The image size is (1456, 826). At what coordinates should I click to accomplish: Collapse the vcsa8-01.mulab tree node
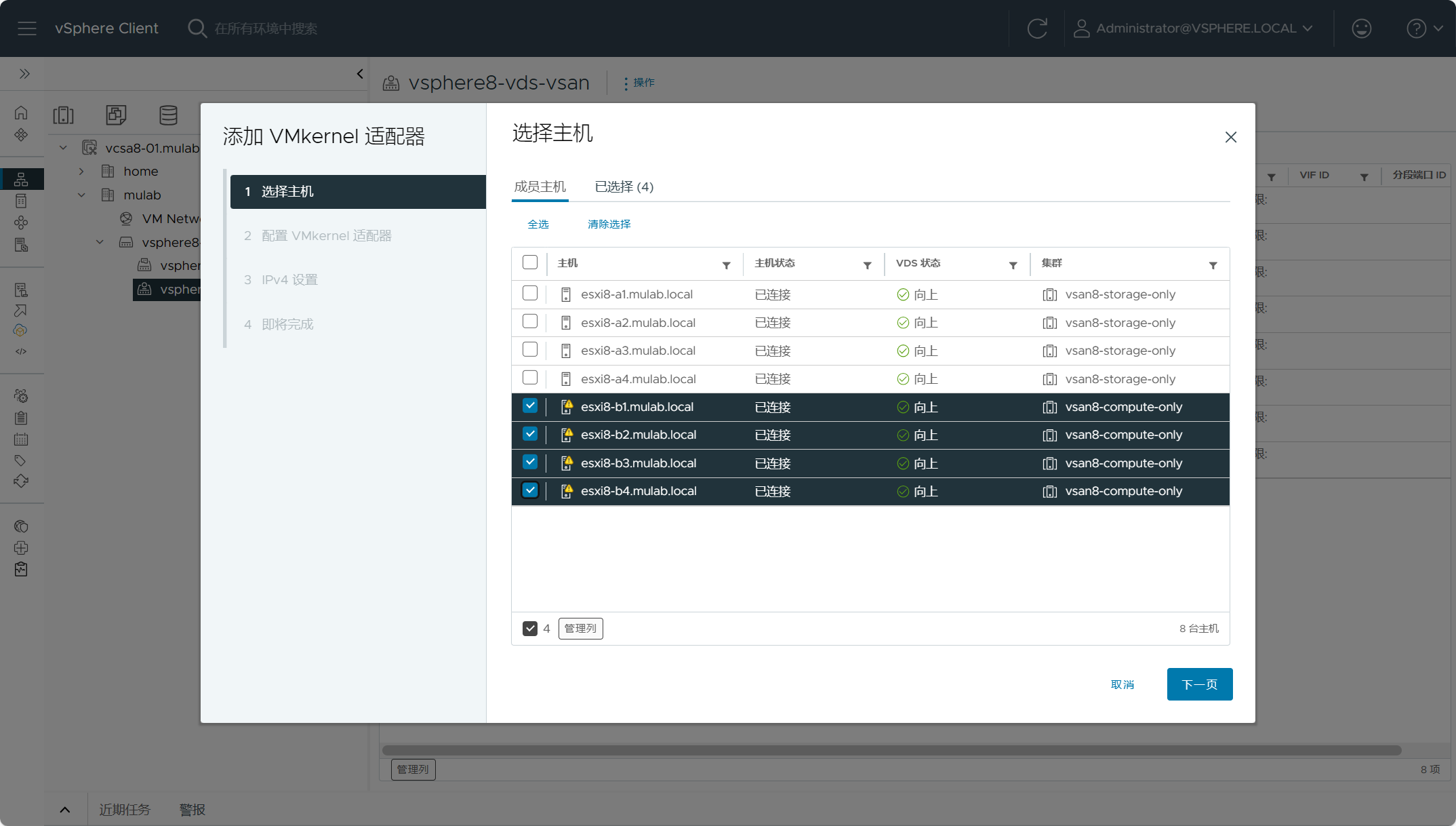pos(63,147)
